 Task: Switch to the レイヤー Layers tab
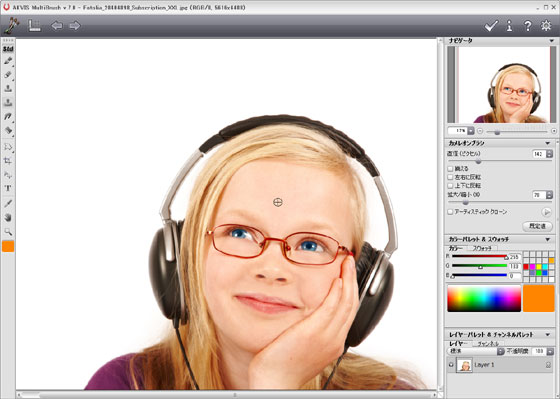pyautogui.click(x=459, y=344)
